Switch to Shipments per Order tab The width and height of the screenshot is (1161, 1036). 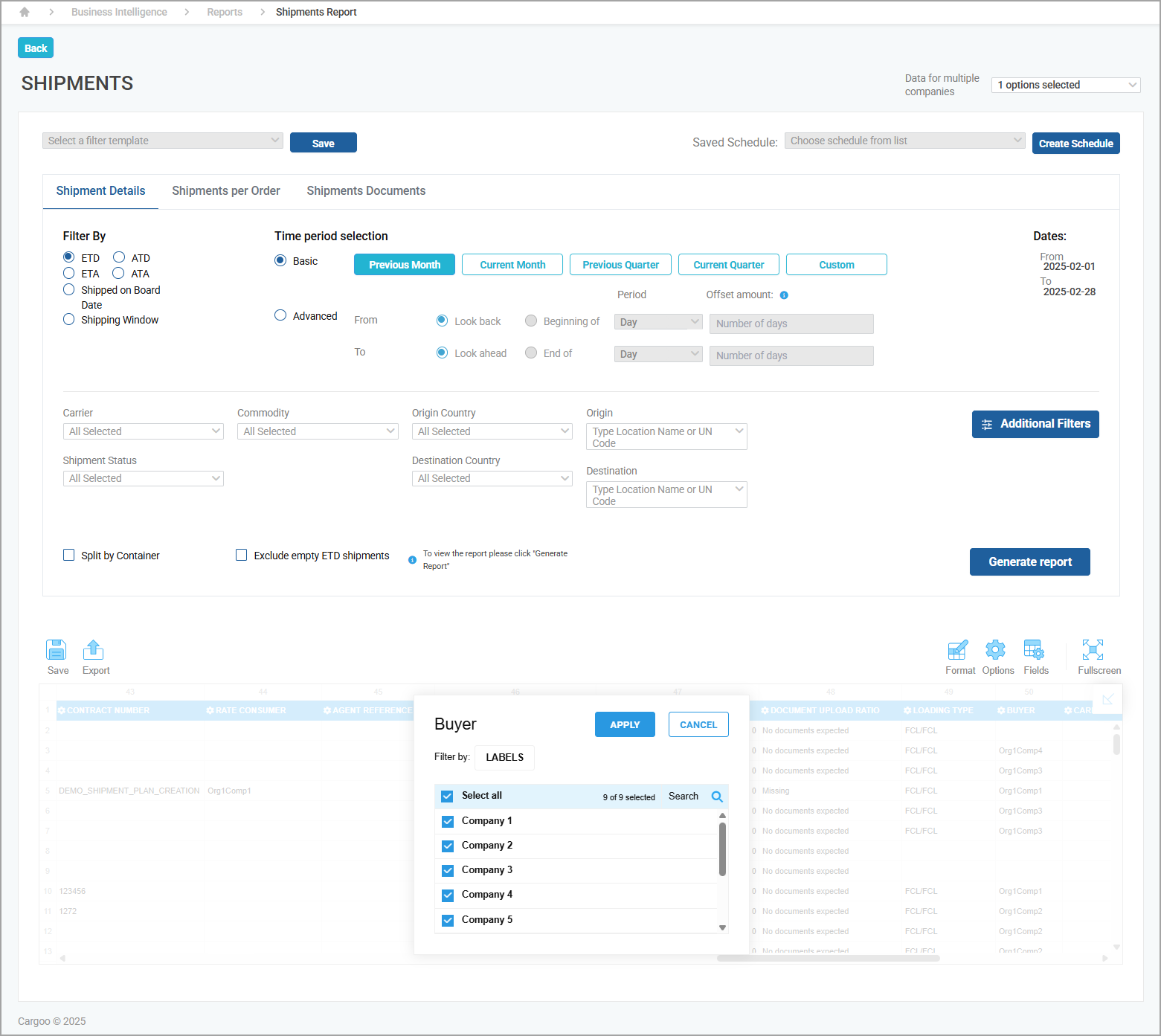(x=226, y=191)
